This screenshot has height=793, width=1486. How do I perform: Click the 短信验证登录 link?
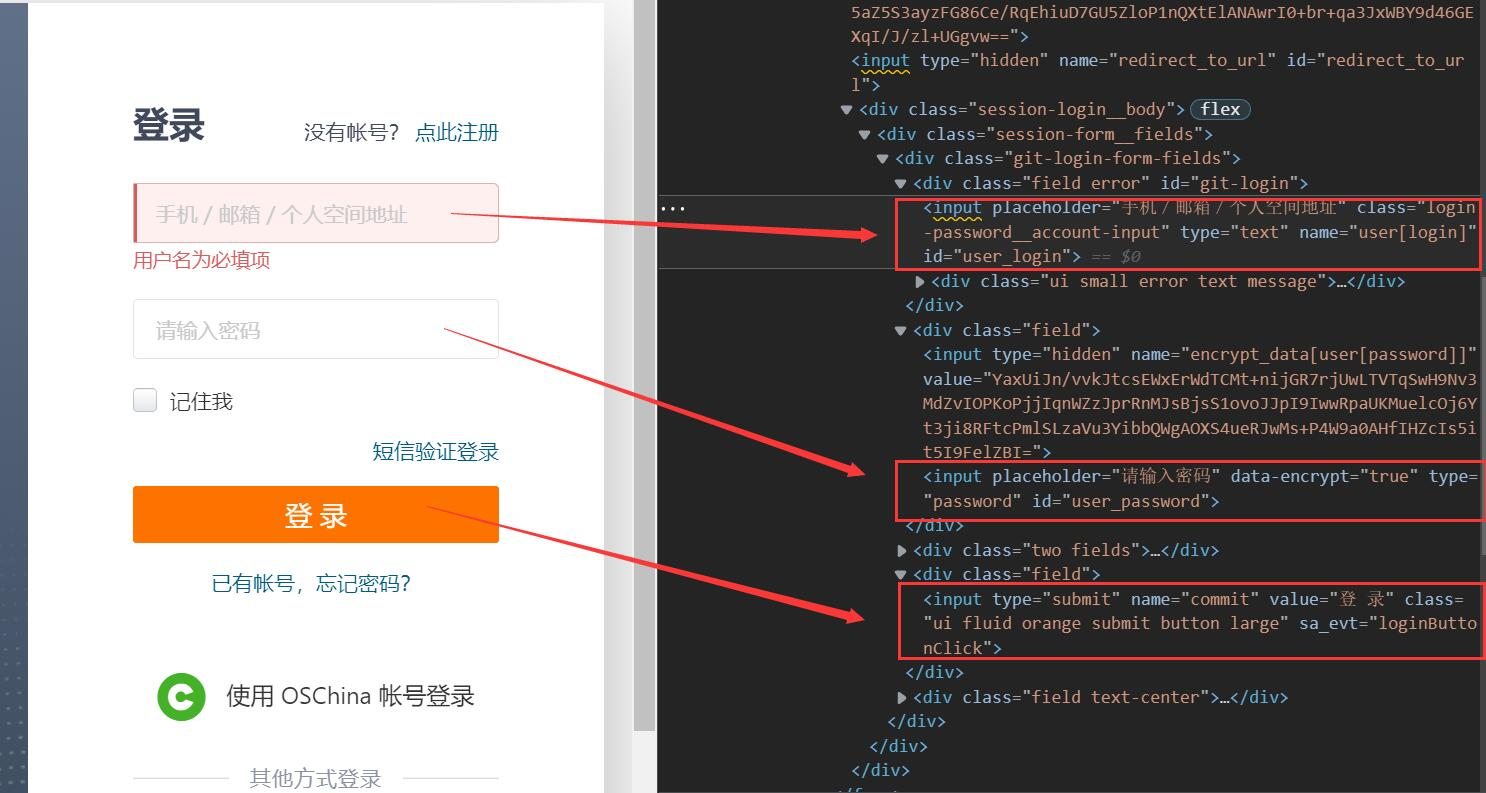click(435, 452)
